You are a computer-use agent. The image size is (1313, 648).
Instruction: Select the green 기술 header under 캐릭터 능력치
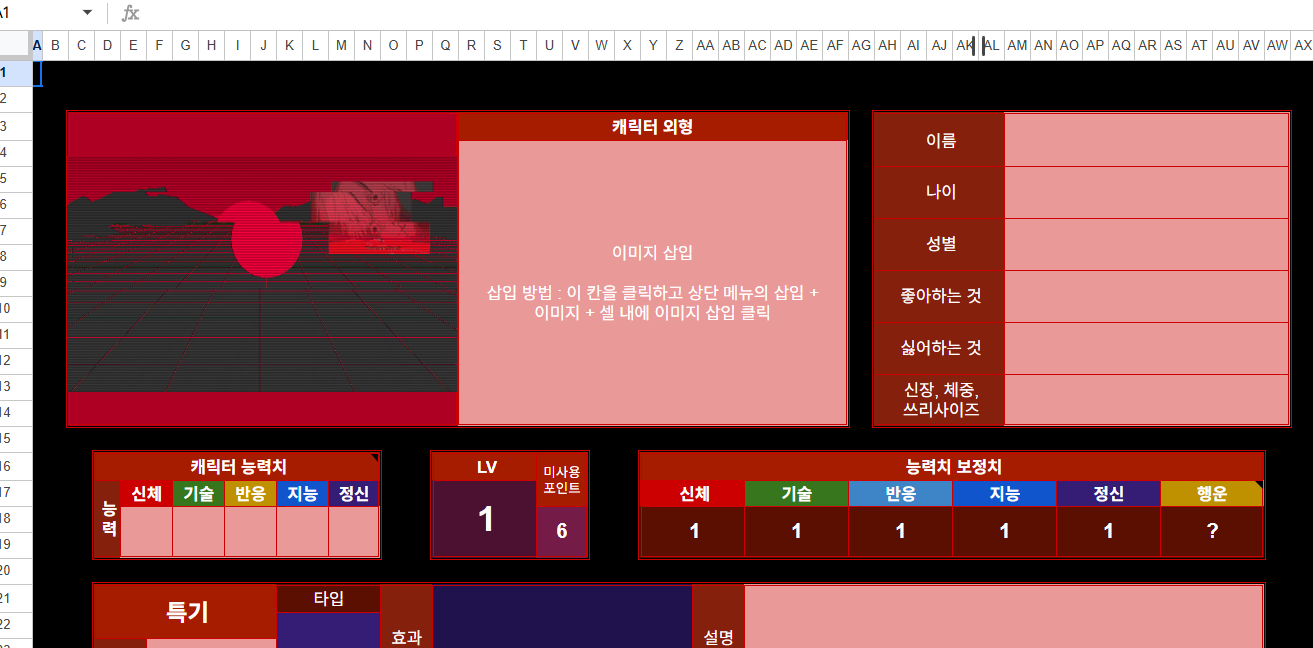[198, 494]
